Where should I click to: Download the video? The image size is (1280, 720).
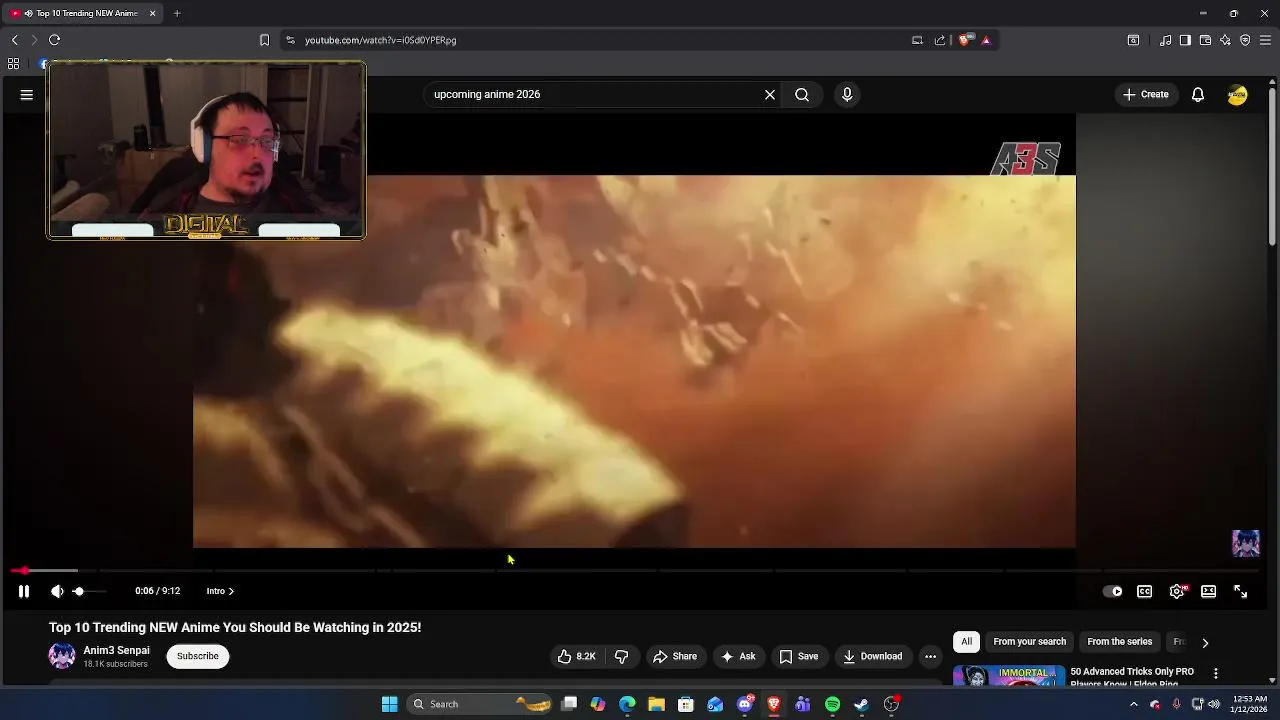pyautogui.click(x=873, y=656)
